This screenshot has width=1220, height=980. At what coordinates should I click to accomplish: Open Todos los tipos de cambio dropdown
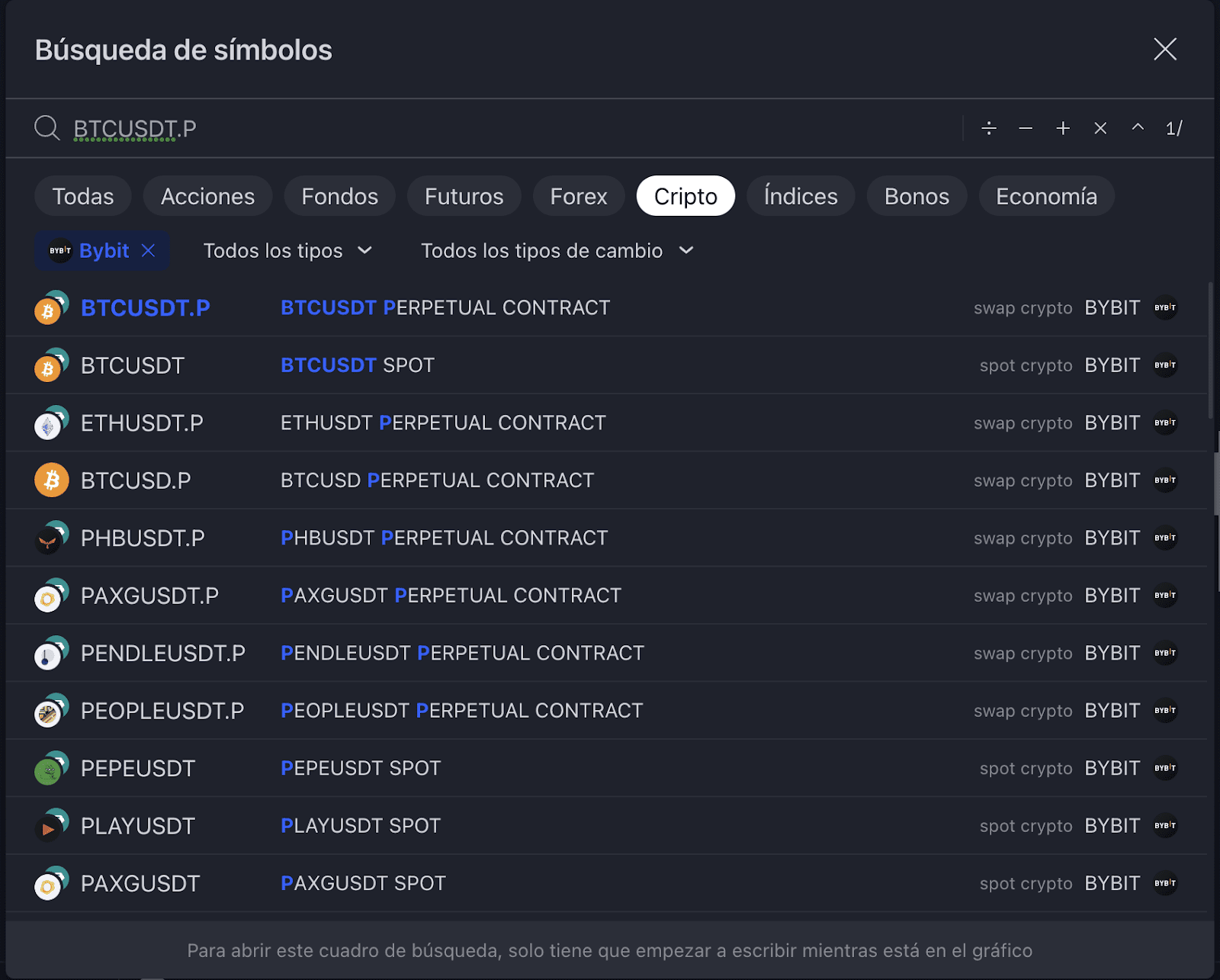tap(557, 250)
